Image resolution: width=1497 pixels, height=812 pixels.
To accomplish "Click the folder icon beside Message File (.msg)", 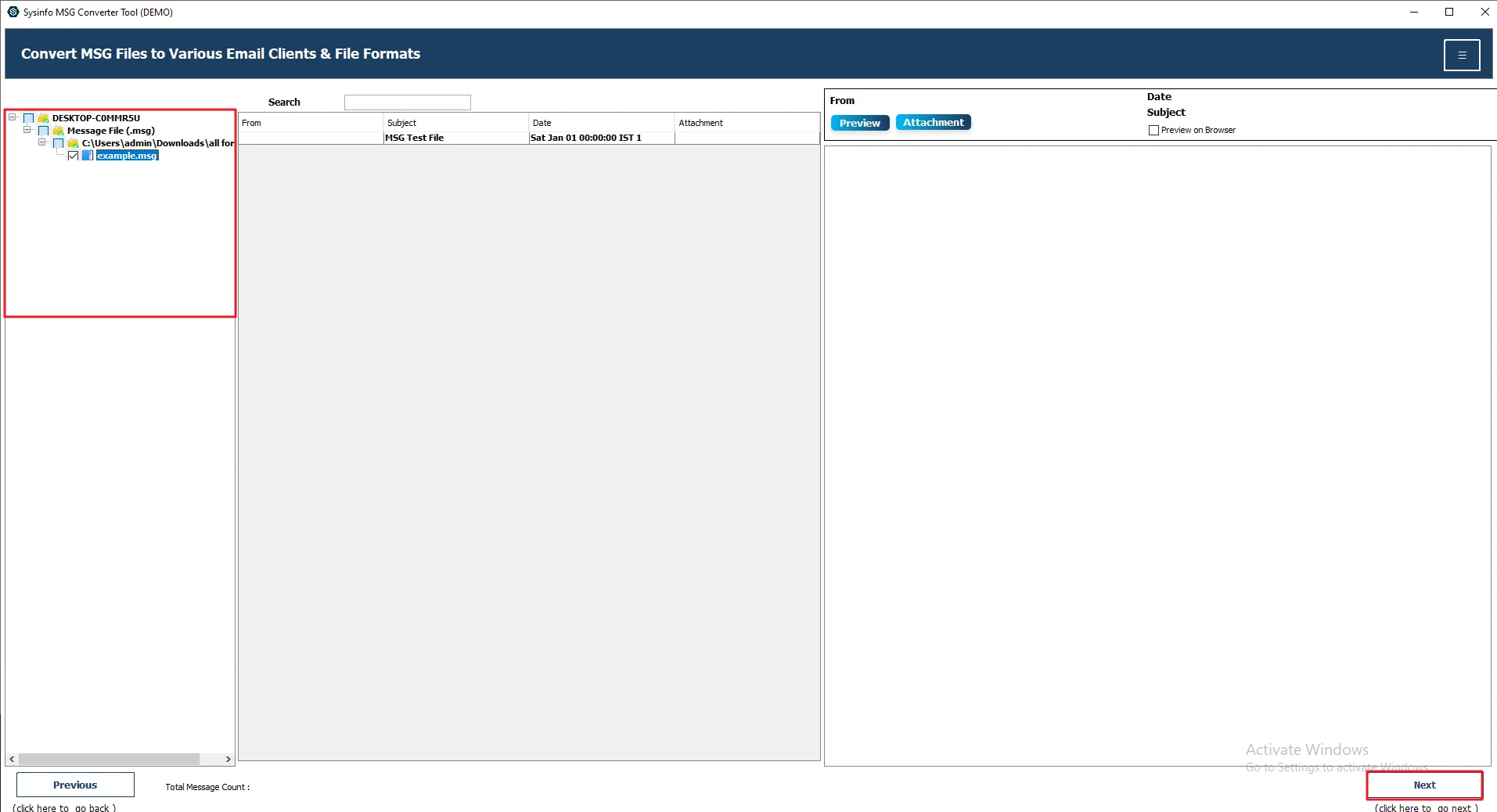I will (59, 131).
